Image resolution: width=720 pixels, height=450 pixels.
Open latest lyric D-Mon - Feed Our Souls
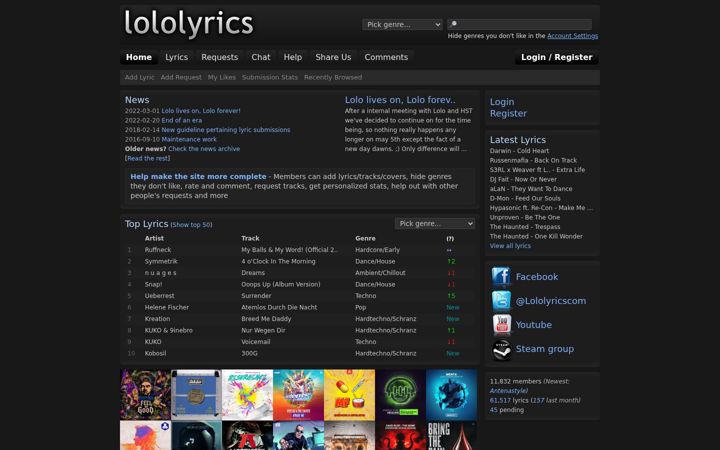[525, 198]
